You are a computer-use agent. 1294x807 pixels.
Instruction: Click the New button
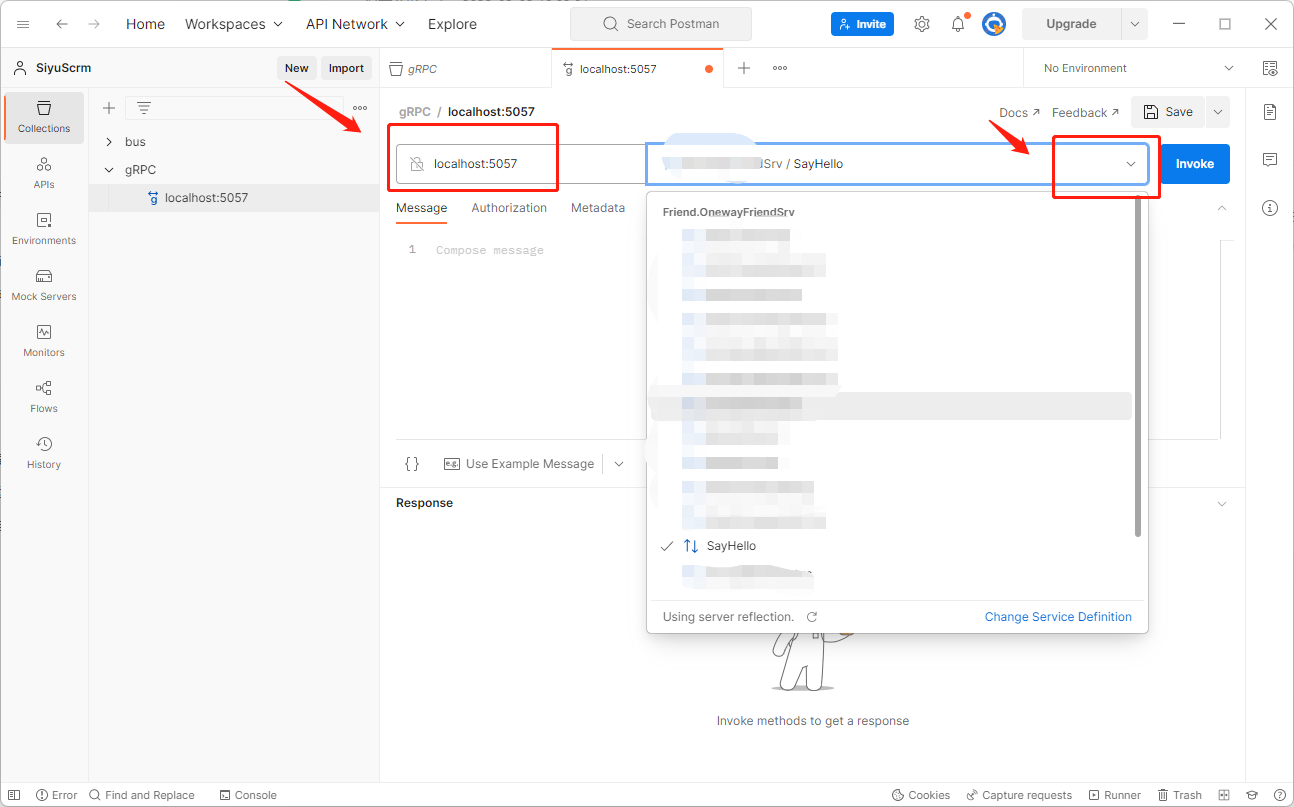point(297,68)
